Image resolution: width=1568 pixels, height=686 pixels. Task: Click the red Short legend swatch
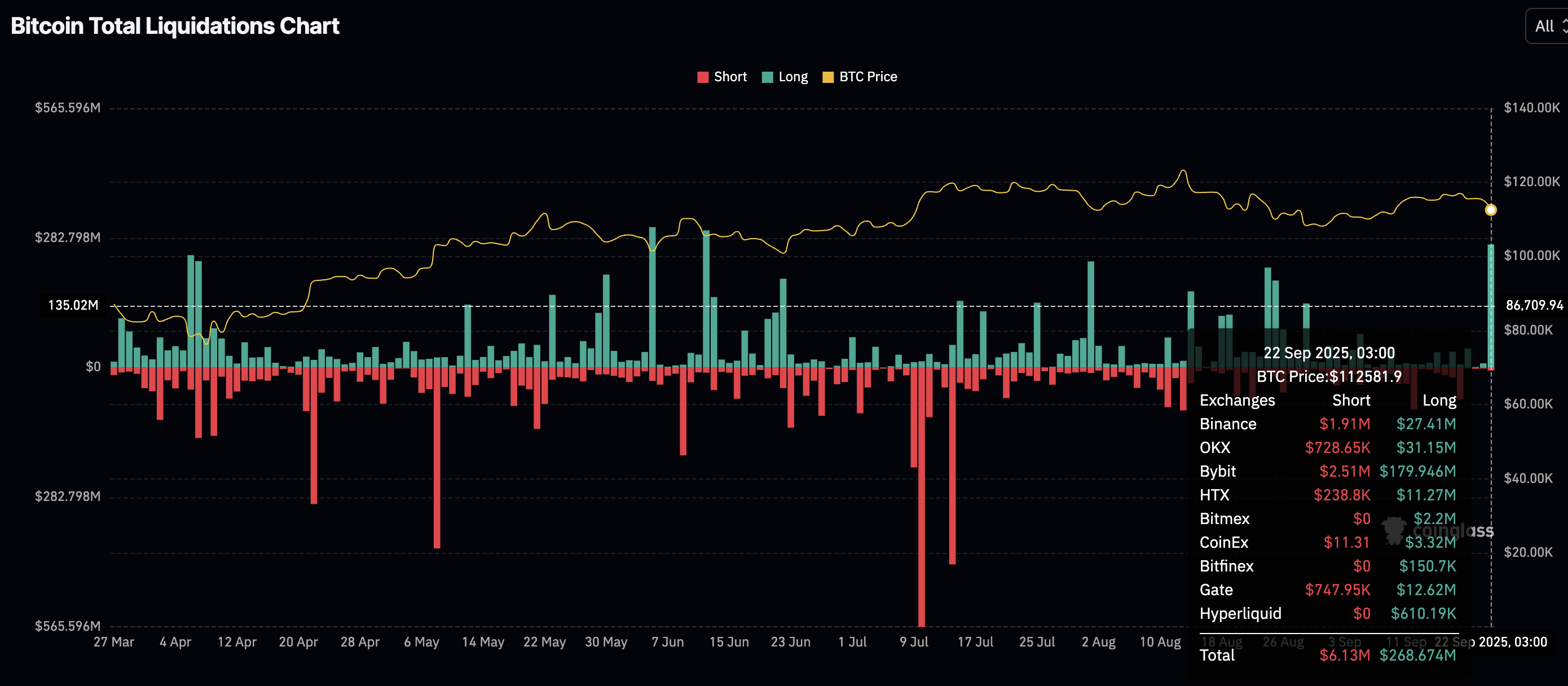click(x=702, y=77)
